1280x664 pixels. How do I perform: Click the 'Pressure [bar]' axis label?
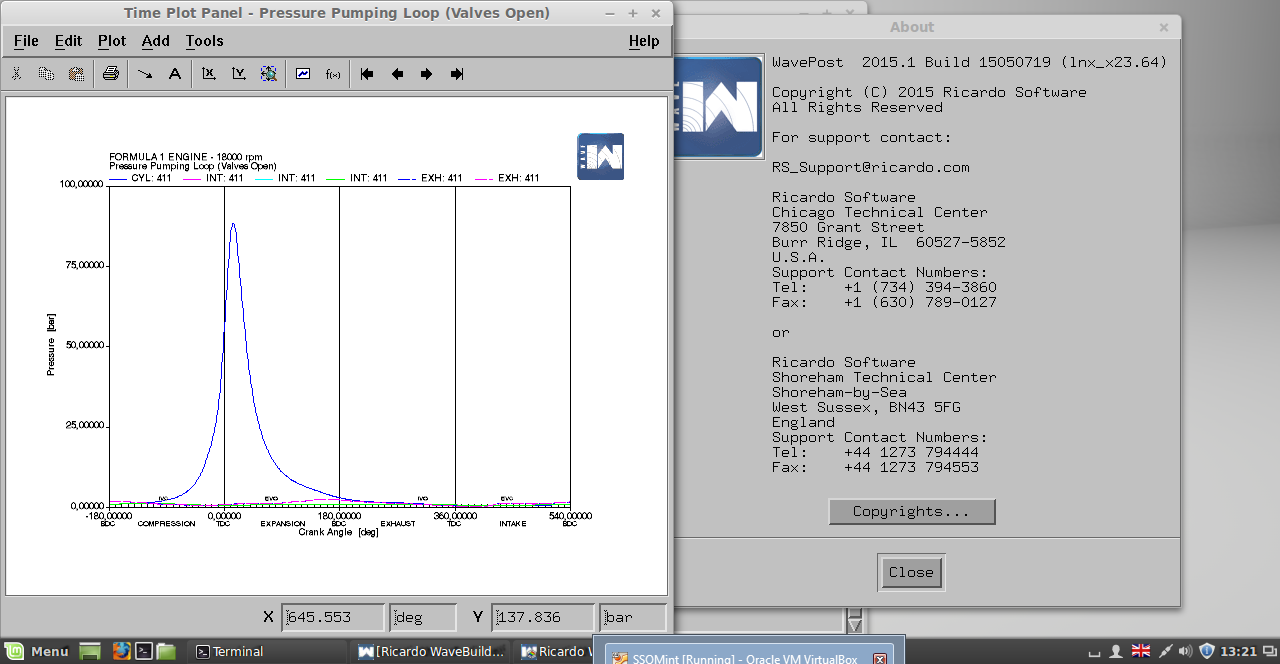(x=51, y=344)
